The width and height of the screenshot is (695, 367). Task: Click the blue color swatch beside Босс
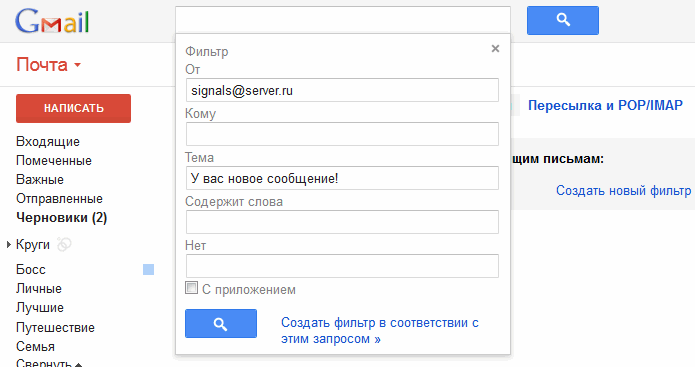click(148, 269)
